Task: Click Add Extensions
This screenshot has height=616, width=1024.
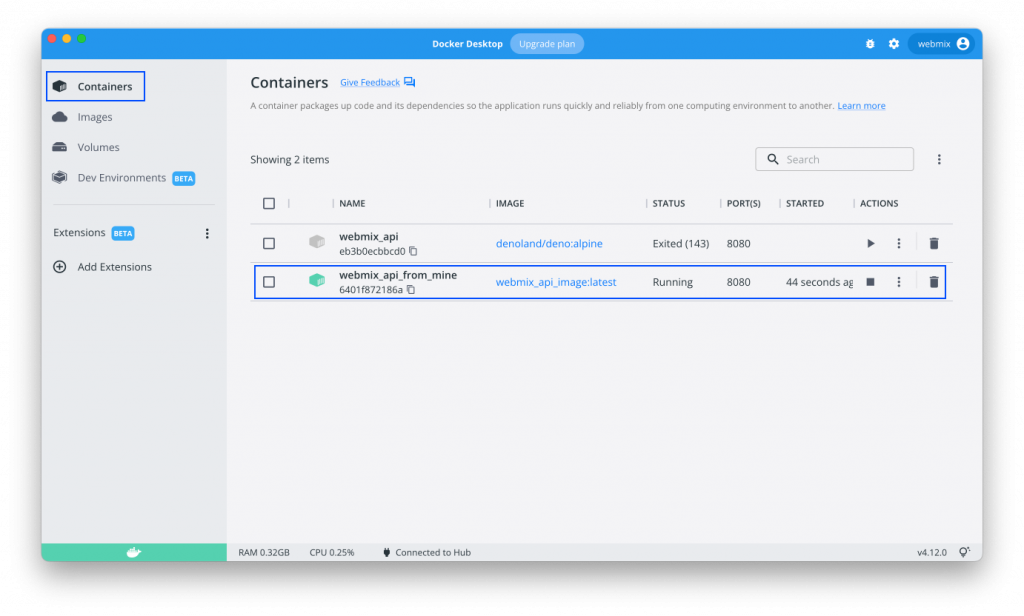Action: 103,267
